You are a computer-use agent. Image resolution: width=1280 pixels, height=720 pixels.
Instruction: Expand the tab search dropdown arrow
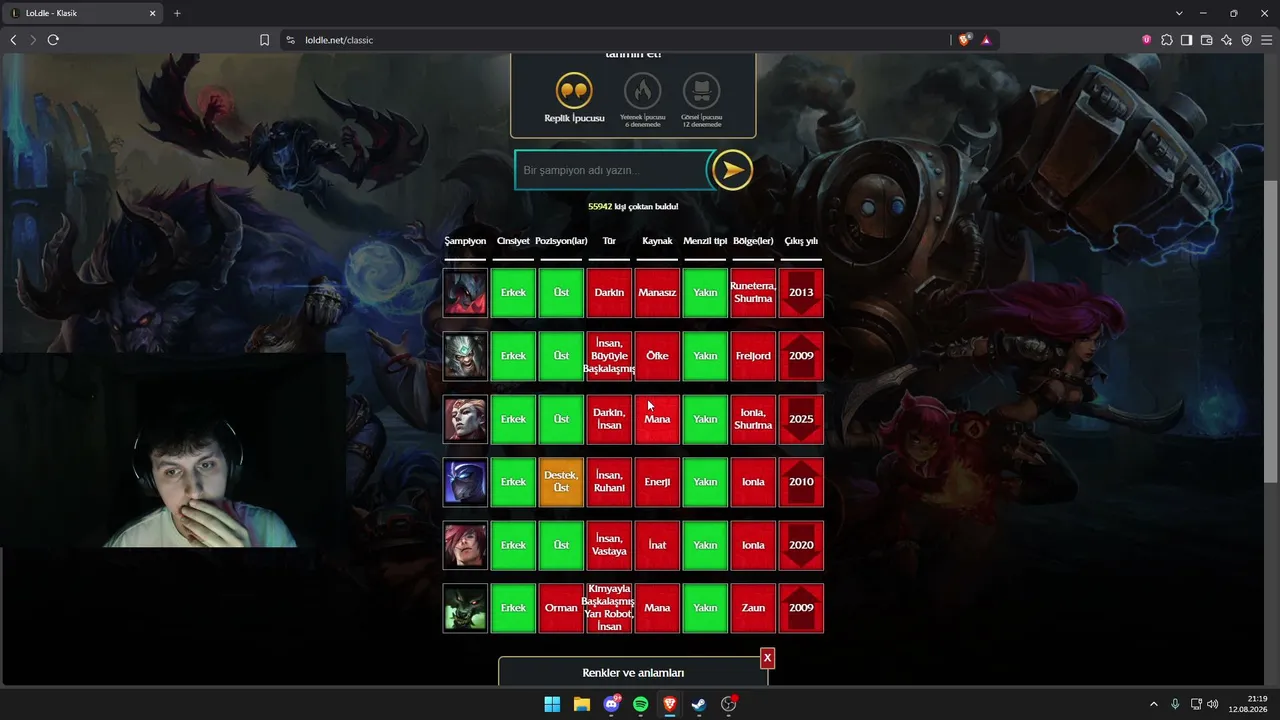[x=1179, y=13]
